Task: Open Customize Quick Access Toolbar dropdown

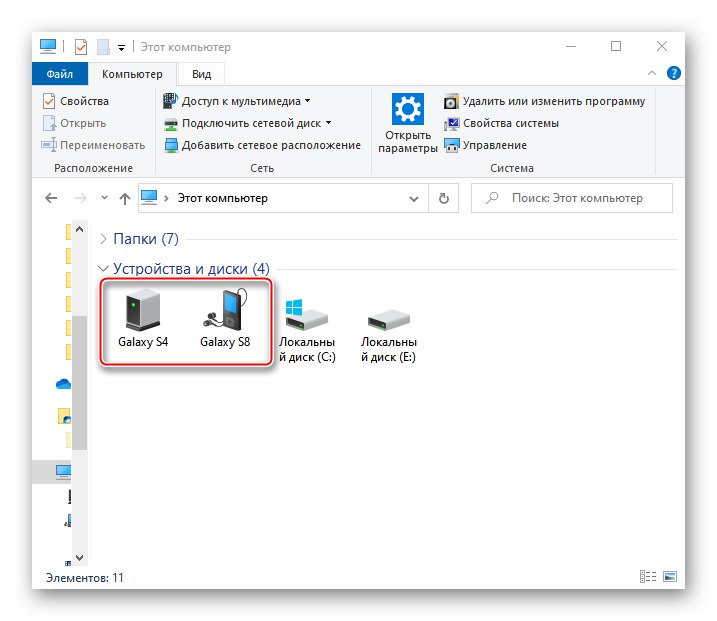Action: 121,47
